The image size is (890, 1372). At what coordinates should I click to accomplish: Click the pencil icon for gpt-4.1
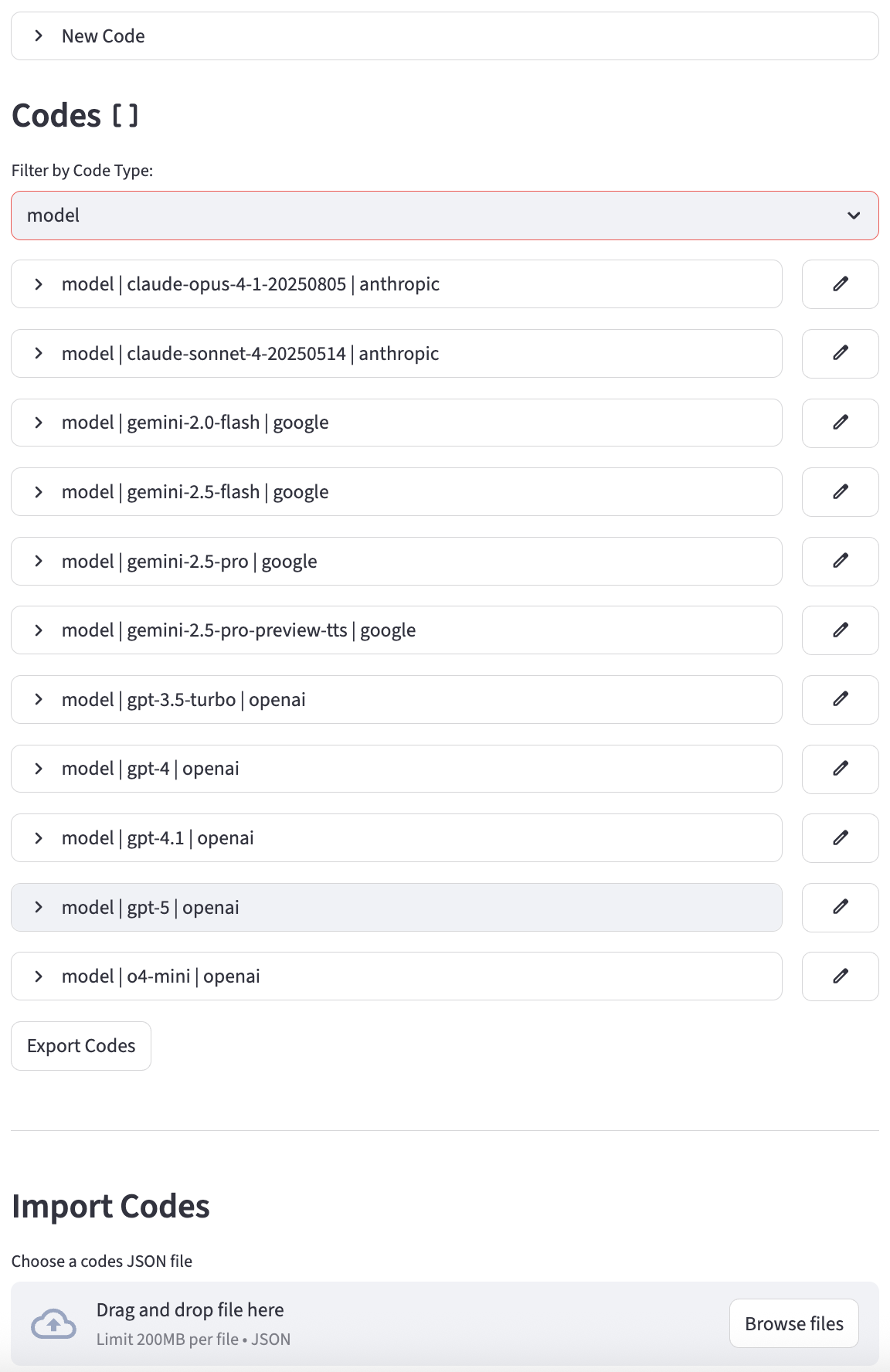(x=840, y=838)
